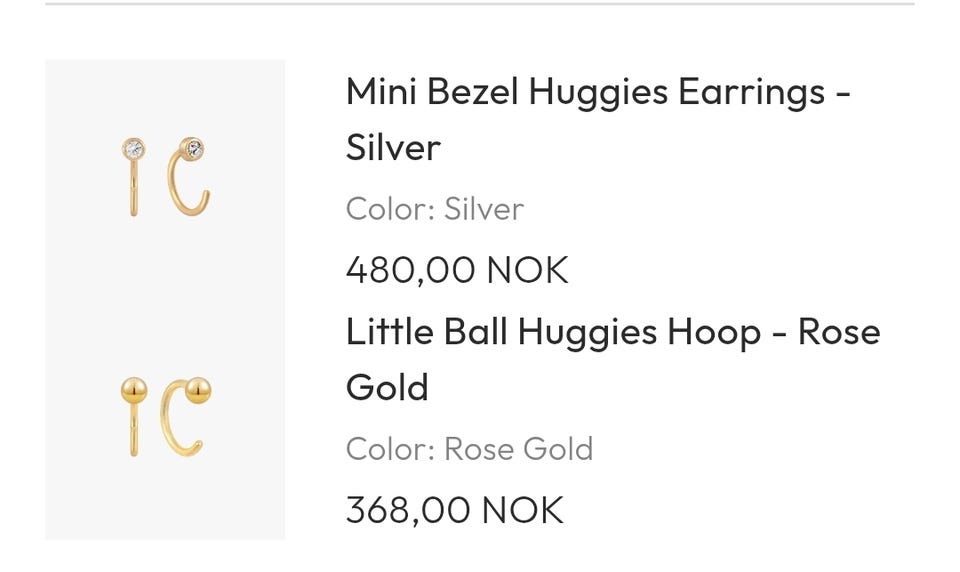
Task: Click the horizontal divider line above the products
Action: 480,4
